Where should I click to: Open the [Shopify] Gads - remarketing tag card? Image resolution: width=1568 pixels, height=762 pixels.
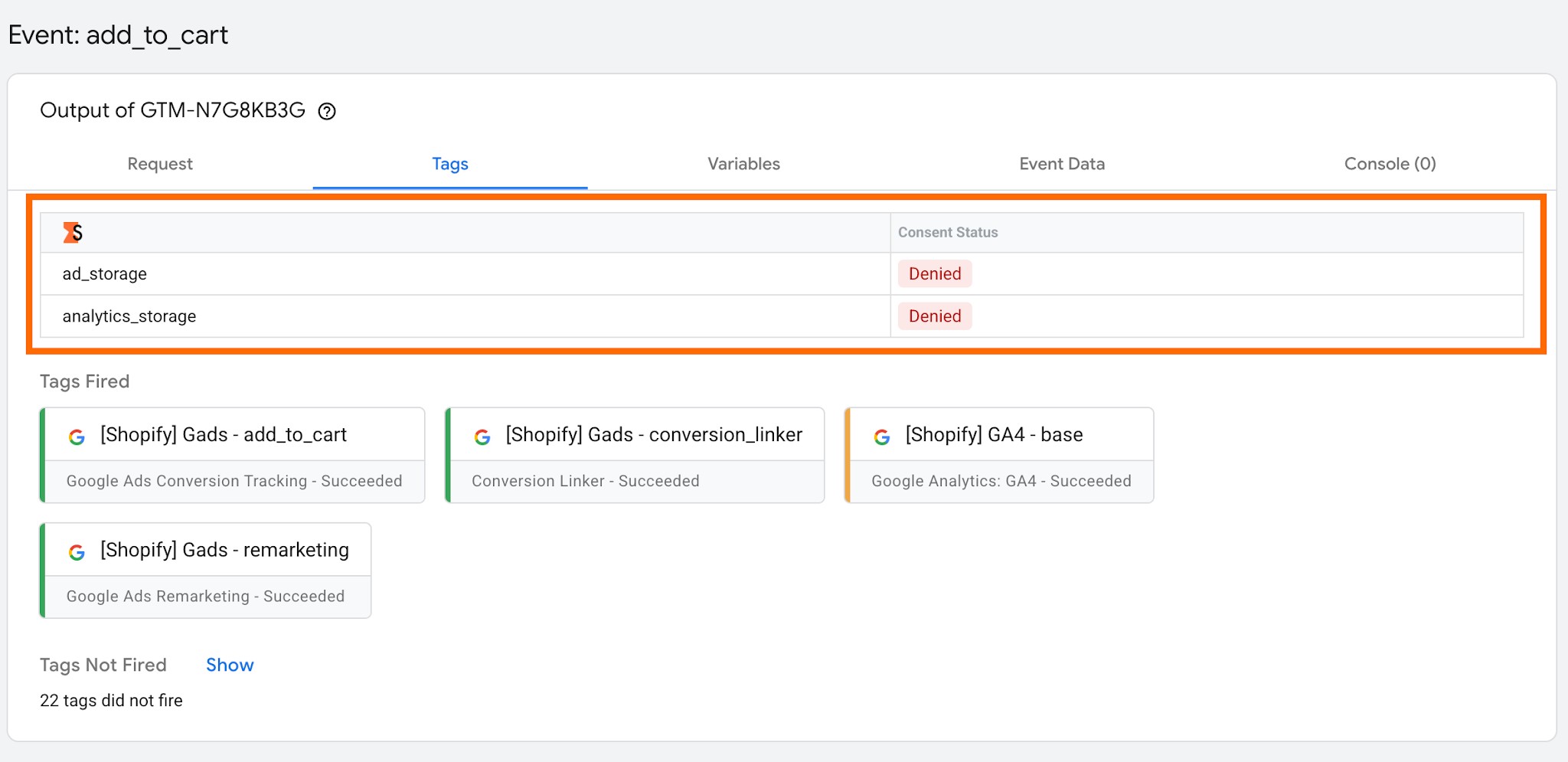click(x=205, y=571)
